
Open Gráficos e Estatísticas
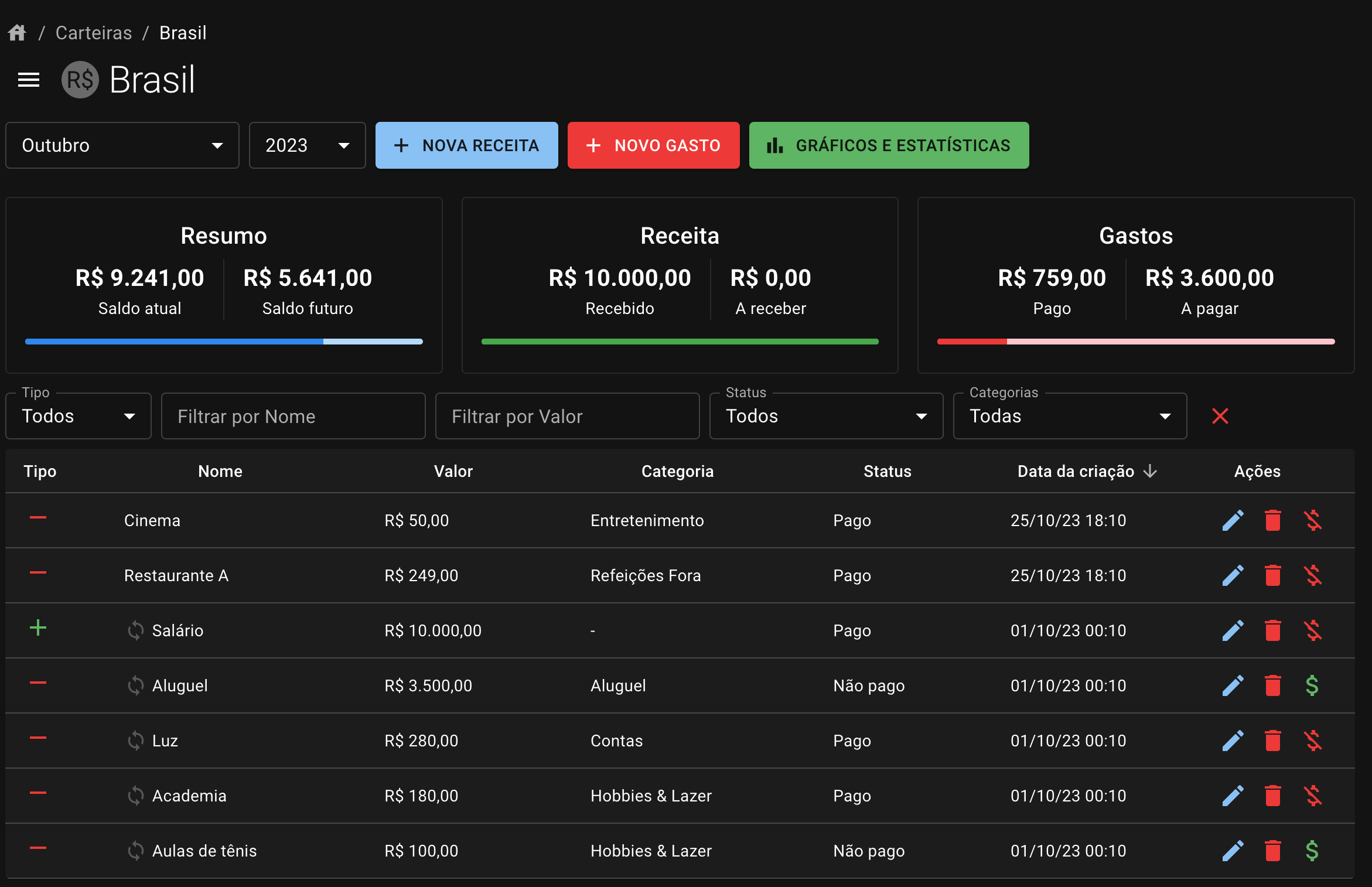pos(889,145)
